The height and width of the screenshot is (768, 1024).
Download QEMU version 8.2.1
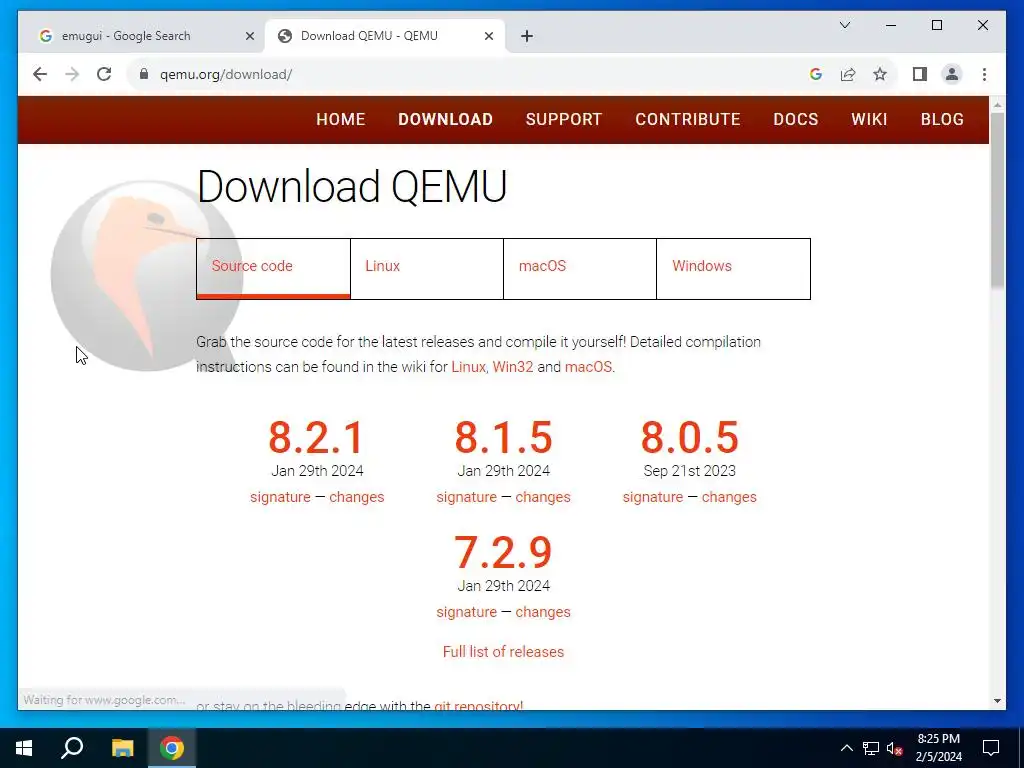coord(317,437)
